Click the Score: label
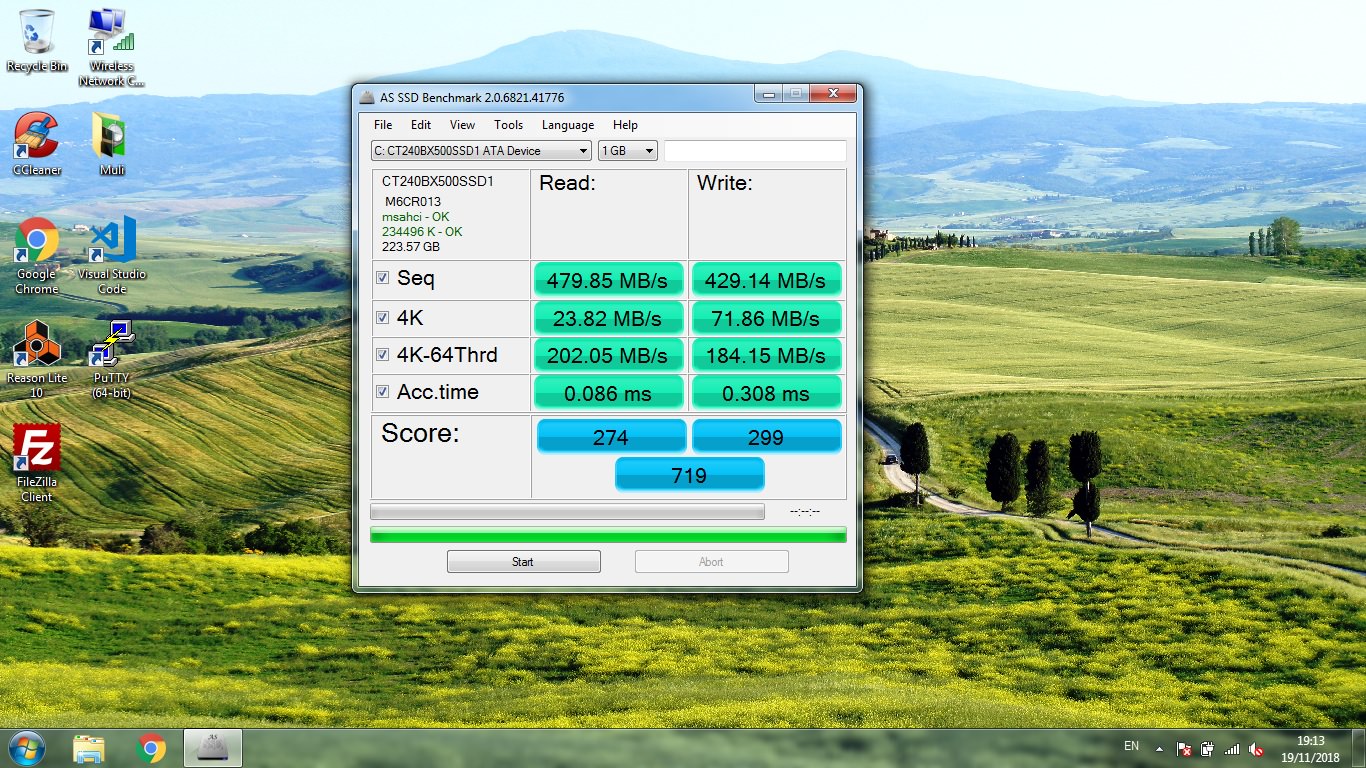The width and height of the screenshot is (1366, 768). click(420, 434)
